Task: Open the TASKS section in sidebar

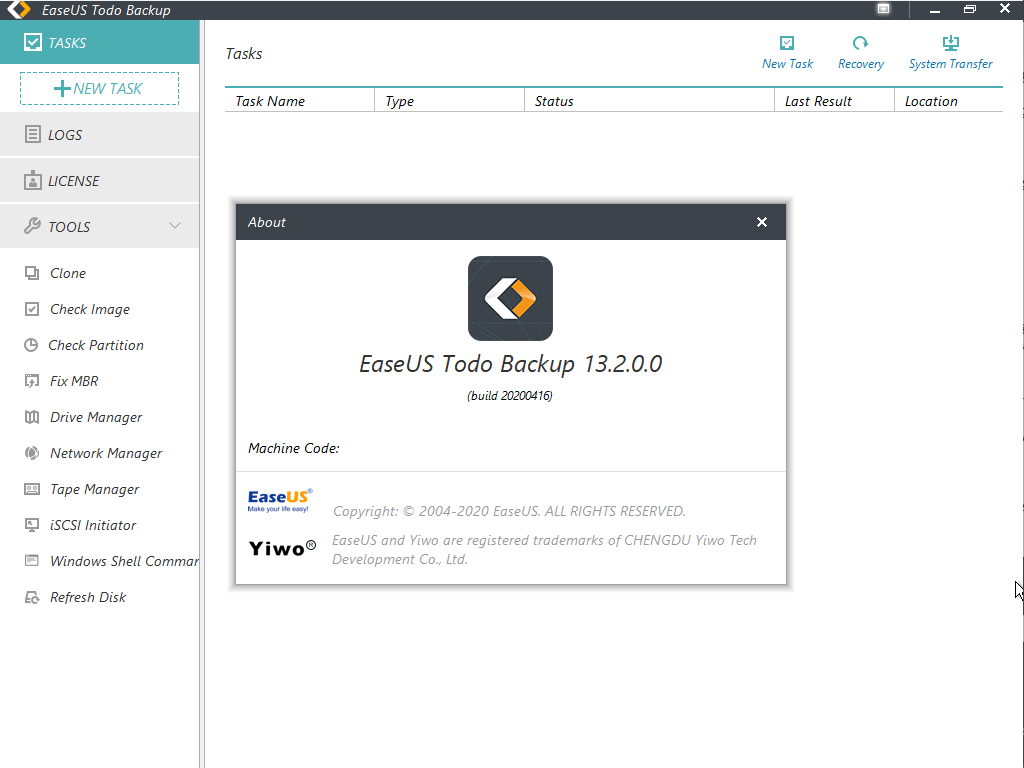Action: coord(99,42)
